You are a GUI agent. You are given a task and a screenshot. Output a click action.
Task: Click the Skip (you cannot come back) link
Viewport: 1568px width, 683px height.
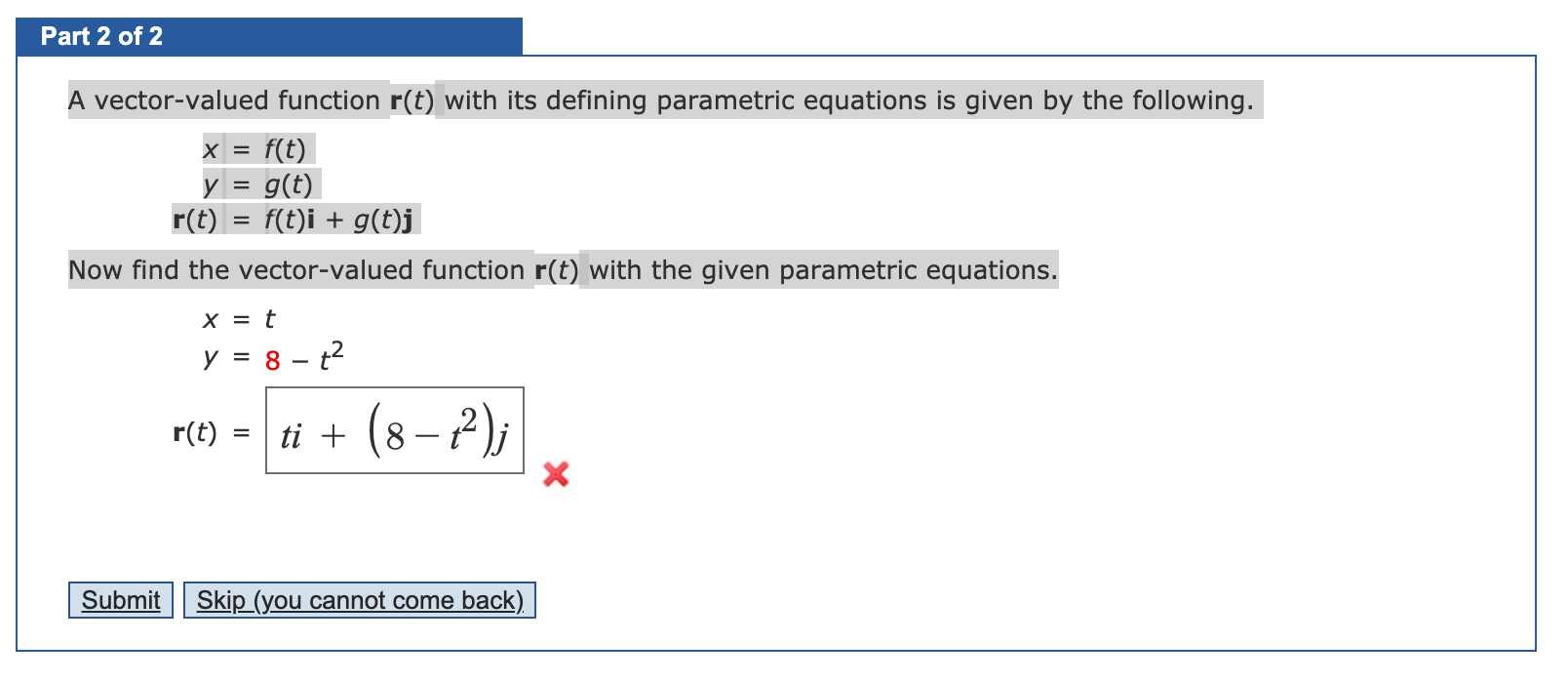click(x=360, y=600)
